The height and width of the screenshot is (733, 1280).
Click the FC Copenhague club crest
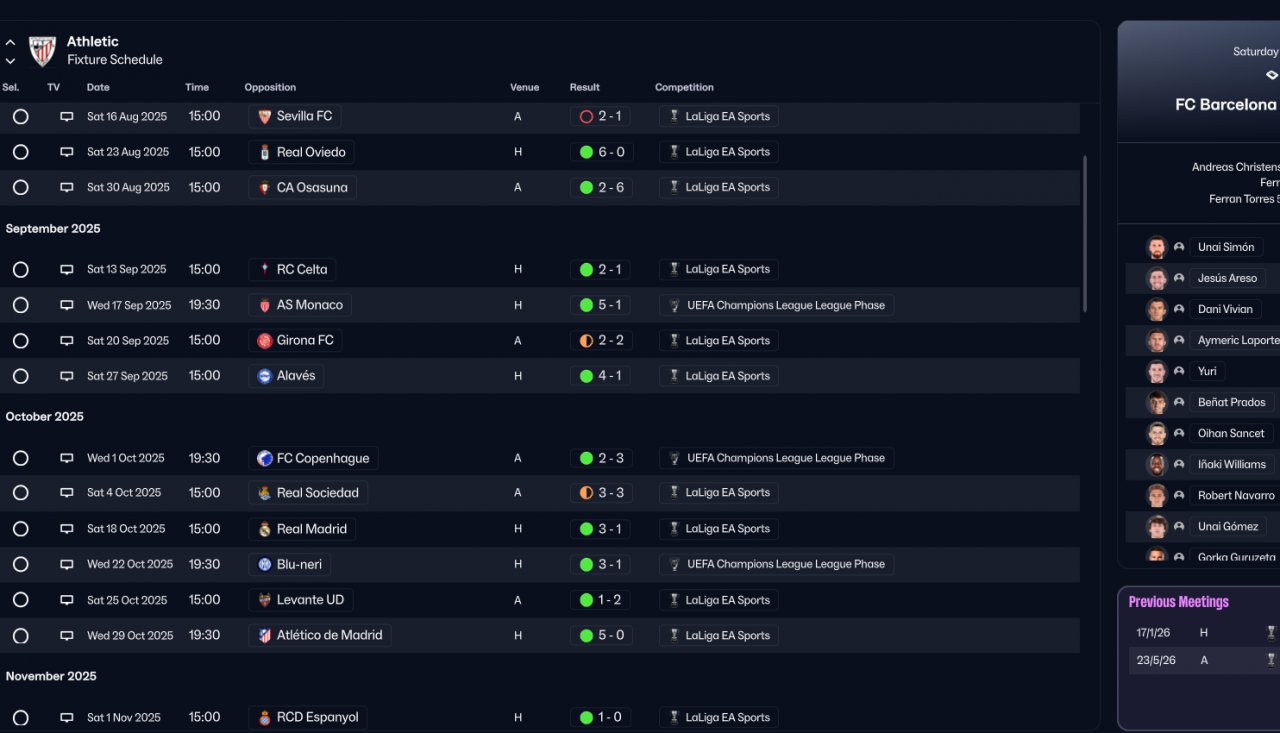[x=265, y=458]
